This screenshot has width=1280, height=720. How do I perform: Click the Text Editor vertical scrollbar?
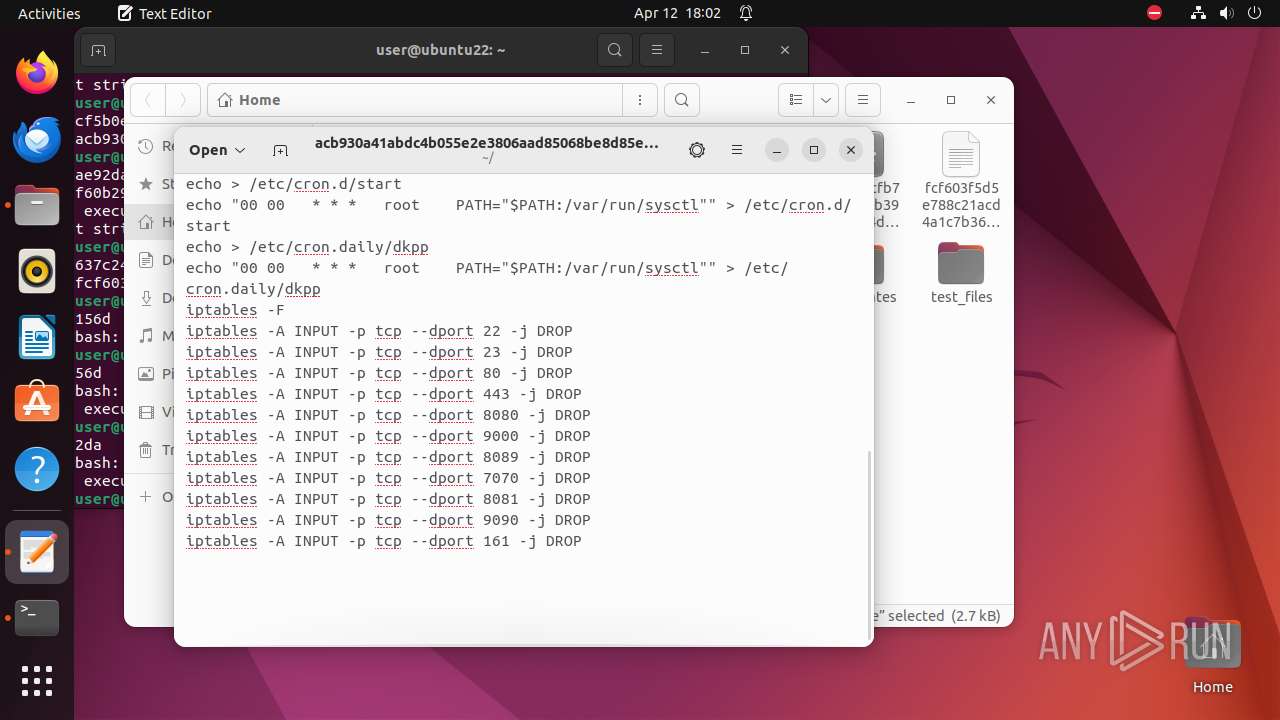click(868, 543)
